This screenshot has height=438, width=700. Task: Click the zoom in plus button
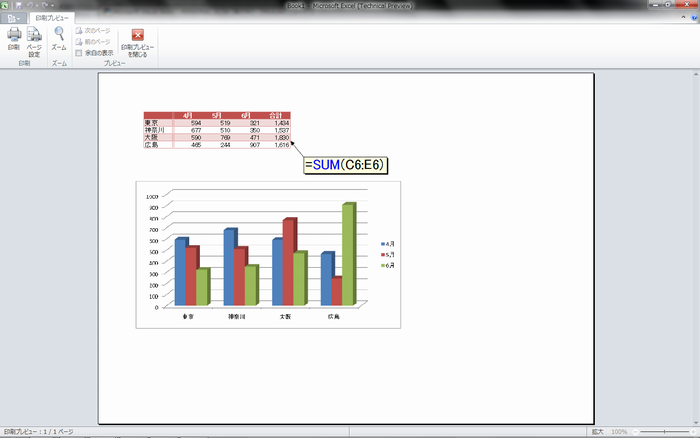(x=692, y=432)
